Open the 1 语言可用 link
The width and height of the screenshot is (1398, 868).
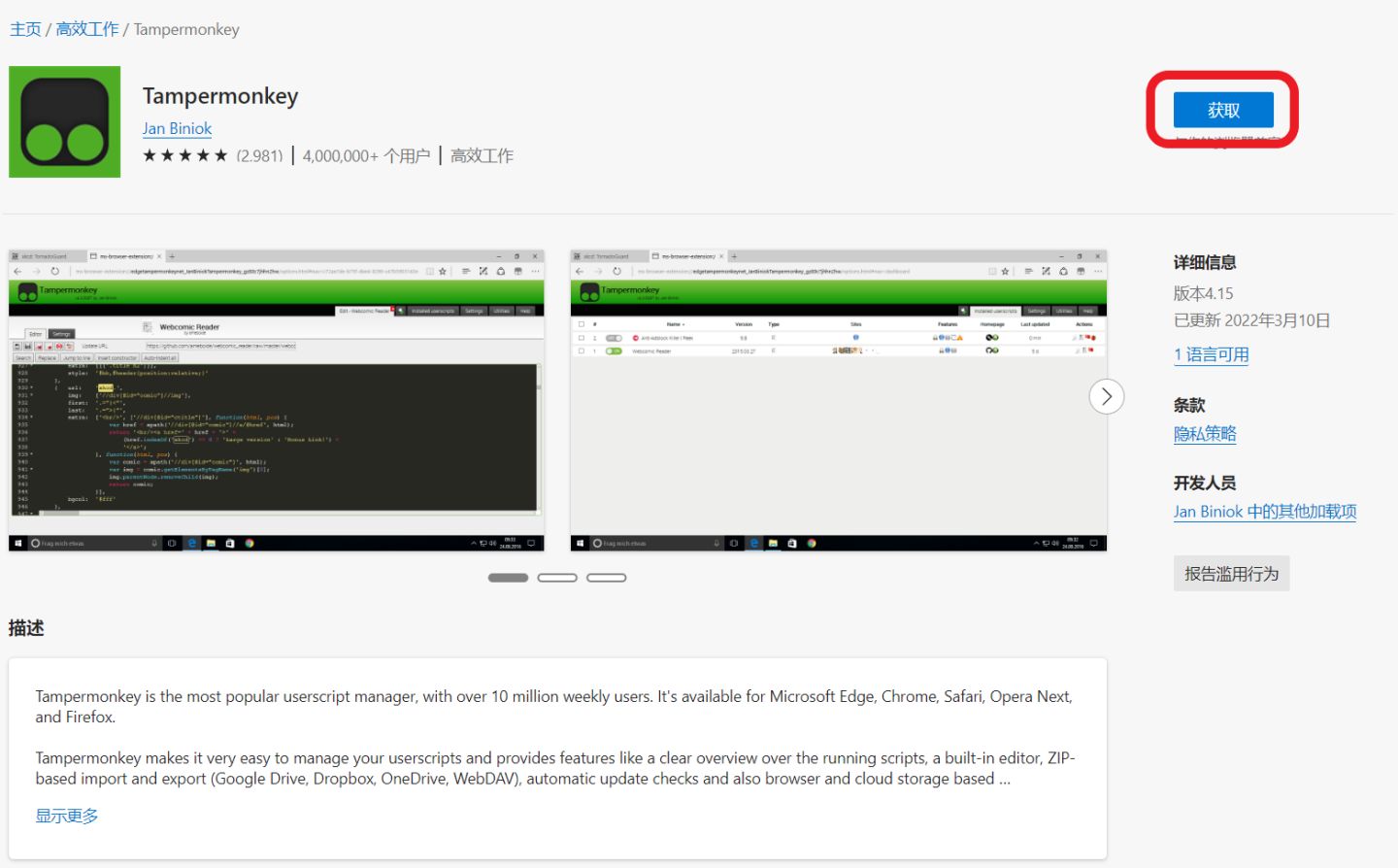(x=1212, y=354)
